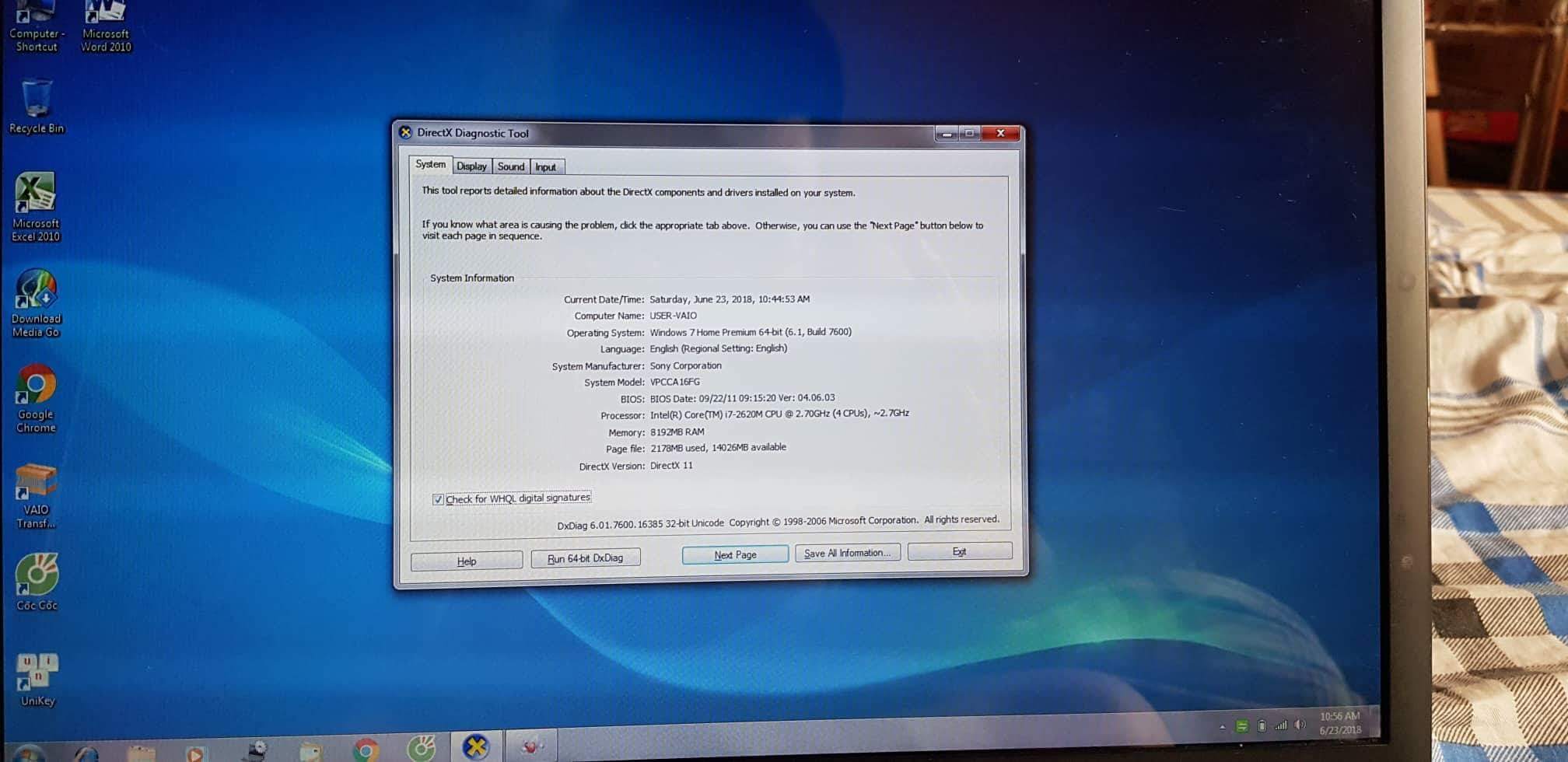The height and width of the screenshot is (762, 1568).
Task: Open the VAIO Transfer desktop icon
Action: 36,495
